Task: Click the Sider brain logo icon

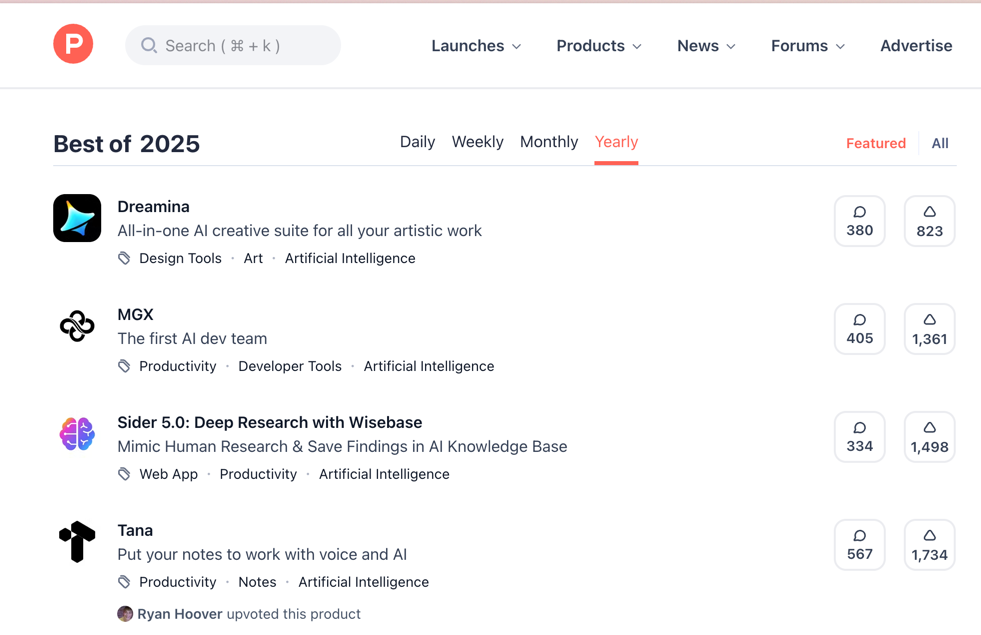Action: point(77,434)
